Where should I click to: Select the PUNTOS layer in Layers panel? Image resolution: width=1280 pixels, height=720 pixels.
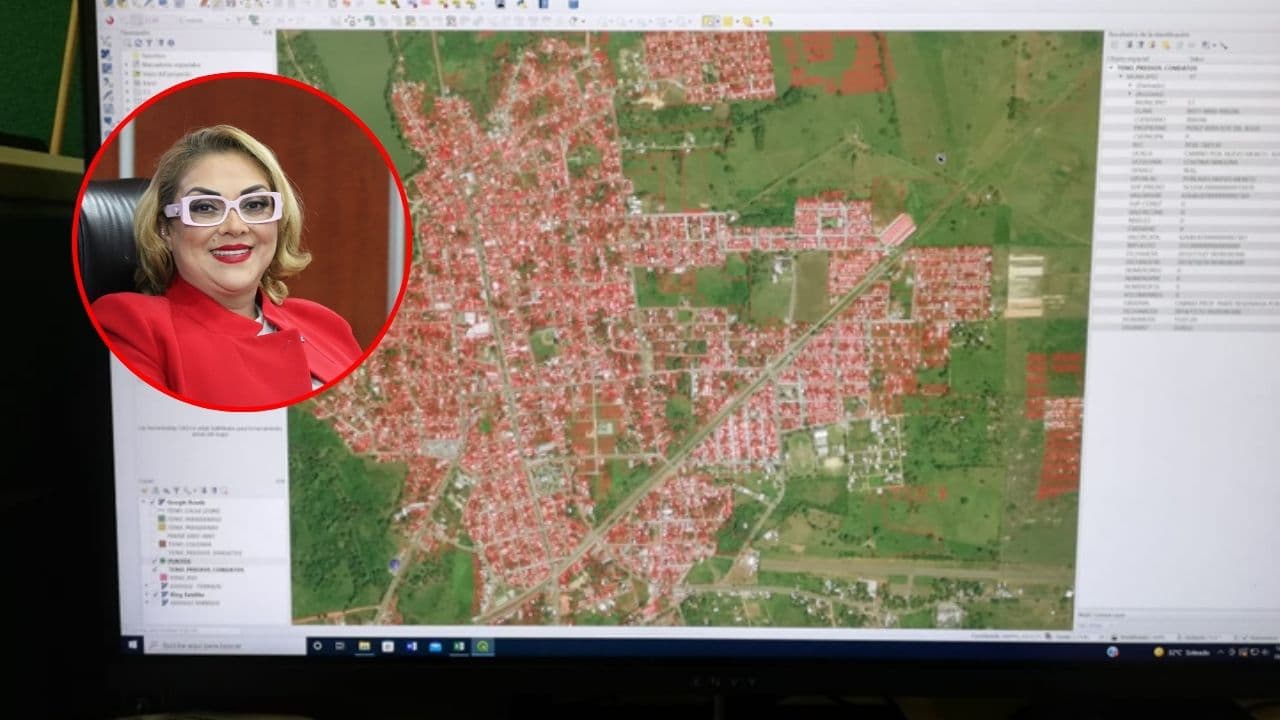click(180, 561)
